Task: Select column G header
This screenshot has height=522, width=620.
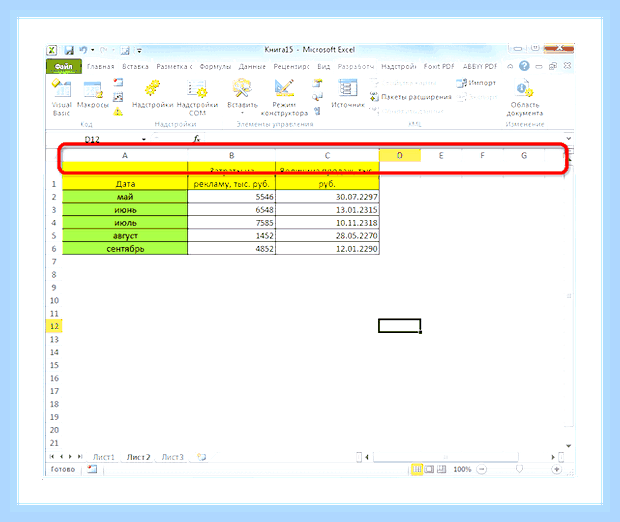Action: [x=524, y=155]
